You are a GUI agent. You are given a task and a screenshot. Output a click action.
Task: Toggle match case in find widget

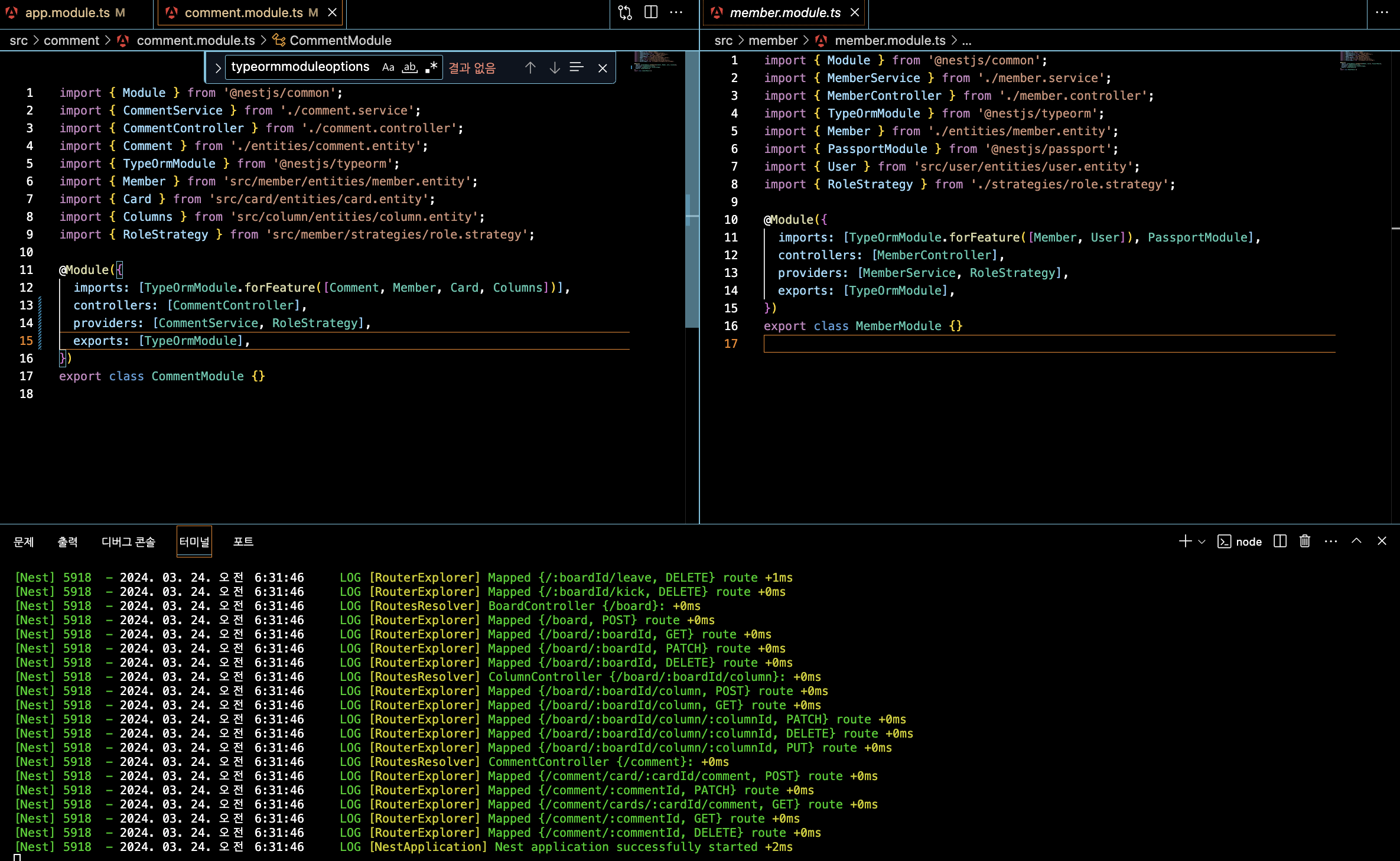[x=388, y=67]
